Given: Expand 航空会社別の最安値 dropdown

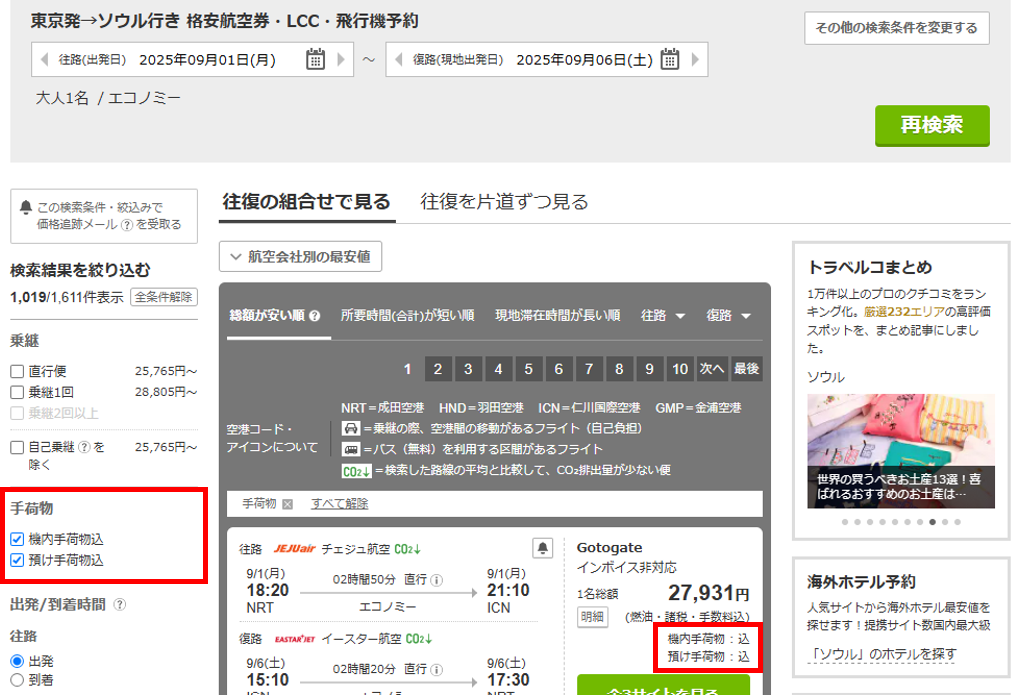Looking at the screenshot, I should (x=300, y=257).
